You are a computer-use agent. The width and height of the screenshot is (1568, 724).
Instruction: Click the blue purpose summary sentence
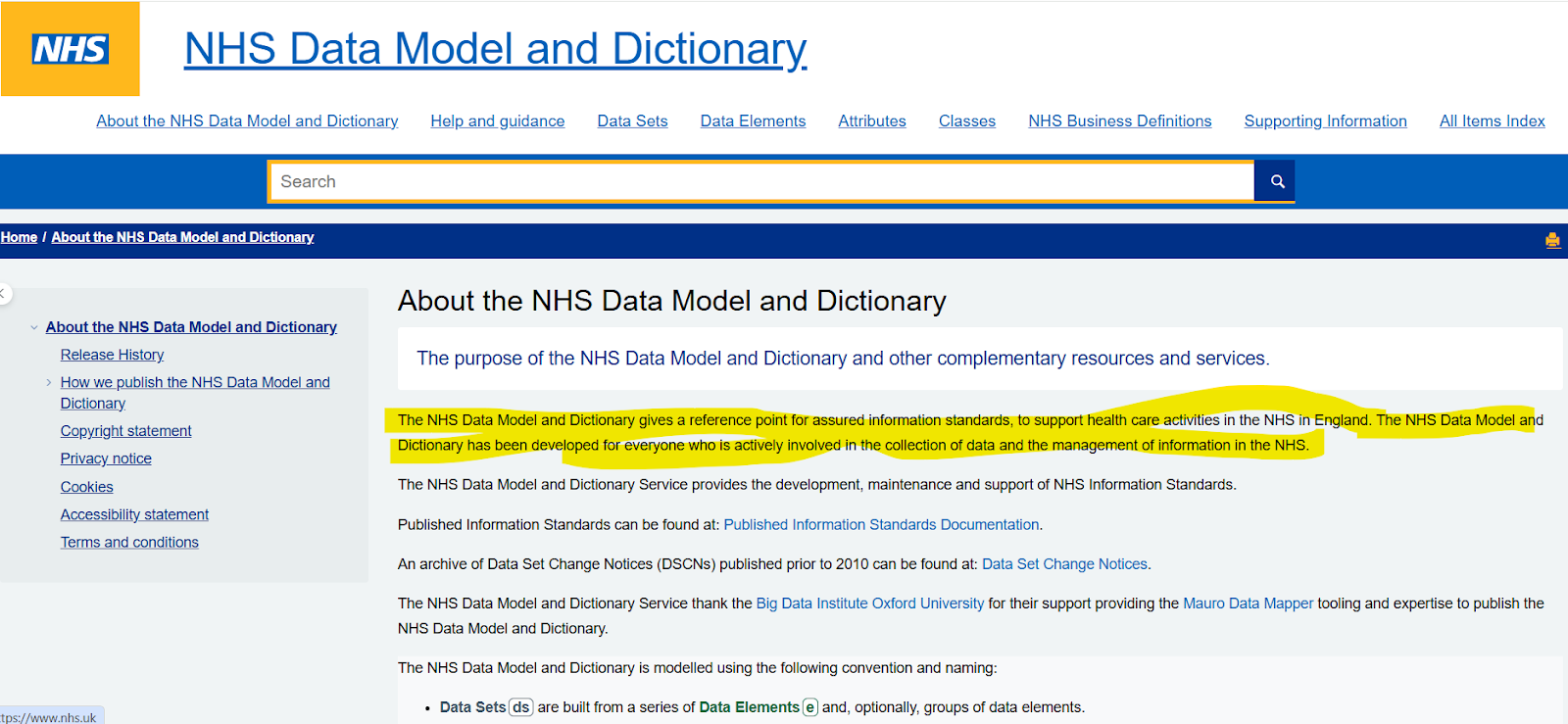coord(843,359)
